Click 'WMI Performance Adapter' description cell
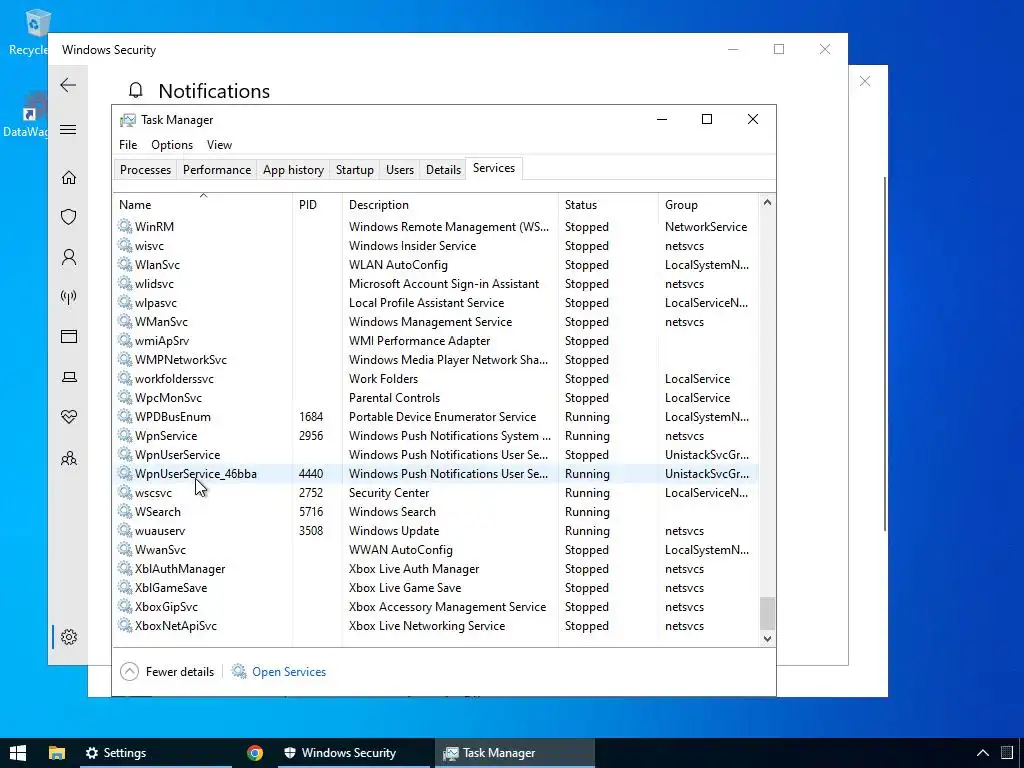 (419, 341)
